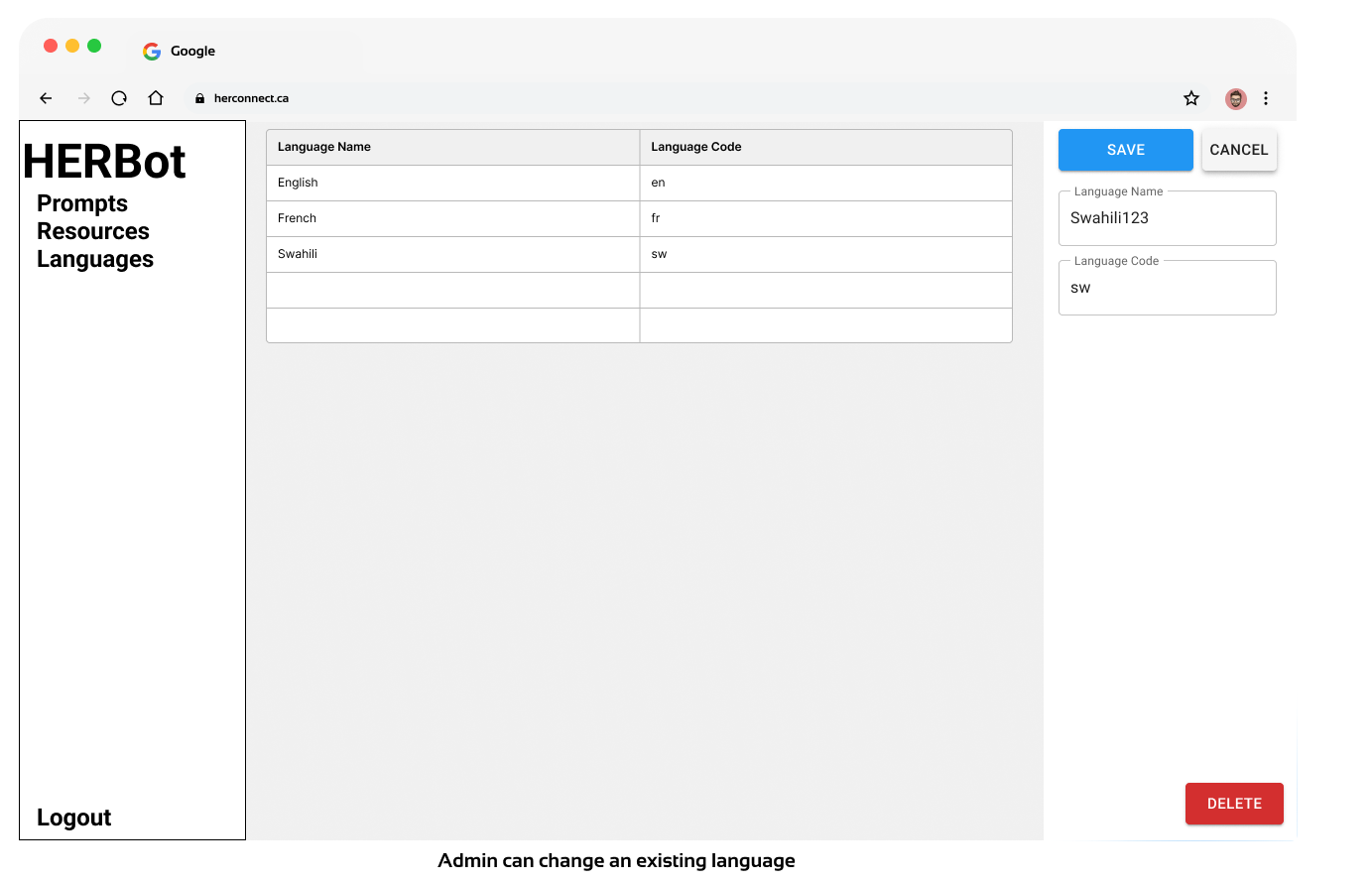1372x883 pixels.
Task: Click the site lock icon
Action: click(x=199, y=98)
